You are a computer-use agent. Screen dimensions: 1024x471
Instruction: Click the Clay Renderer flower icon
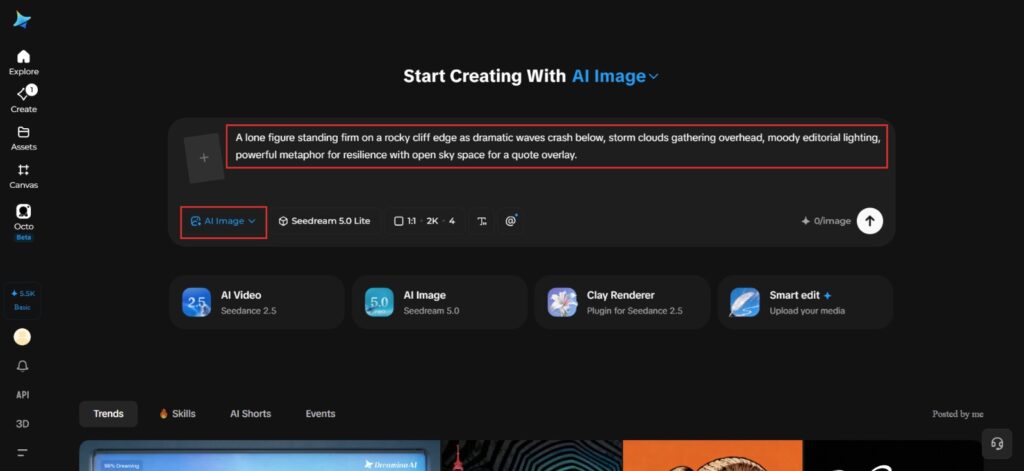tap(562, 302)
